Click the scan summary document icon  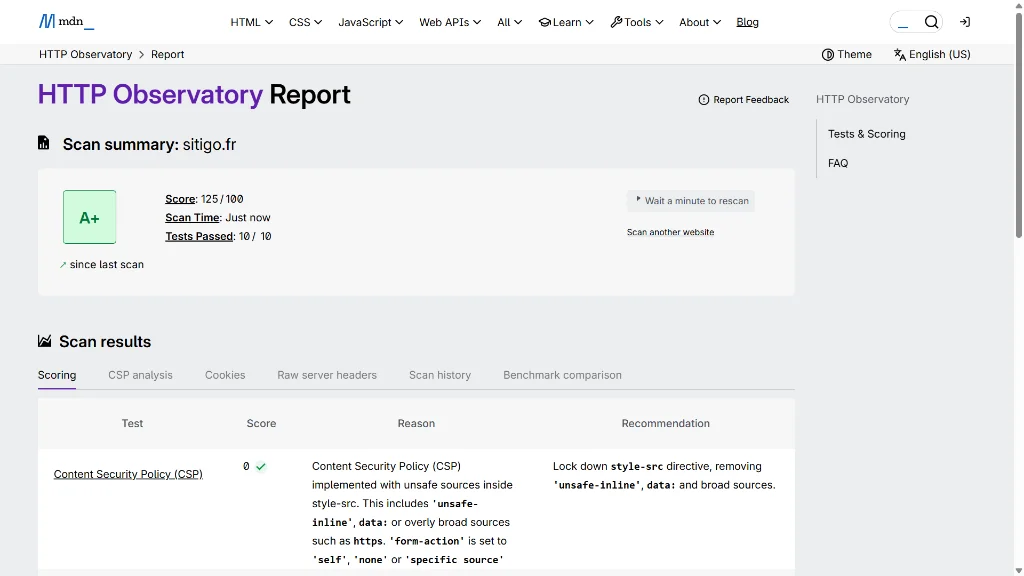coord(44,143)
